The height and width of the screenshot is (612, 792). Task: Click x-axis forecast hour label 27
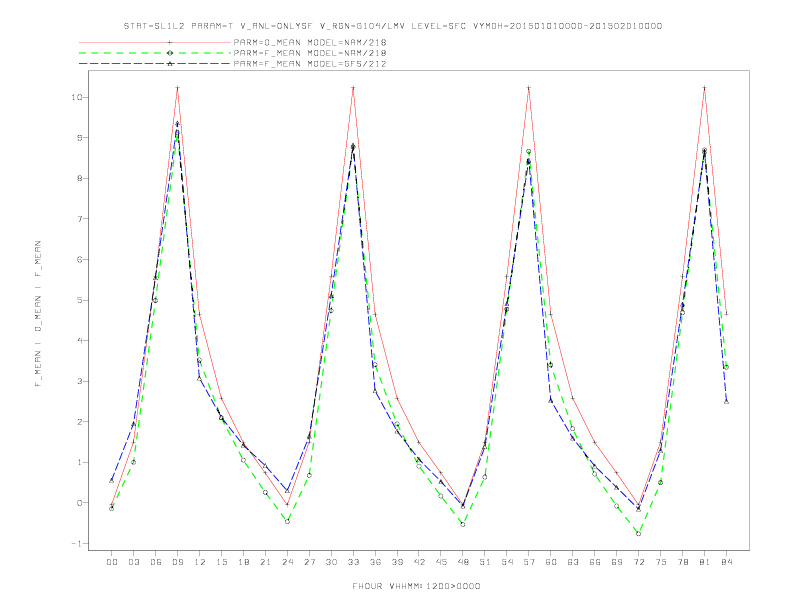pos(309,562)
